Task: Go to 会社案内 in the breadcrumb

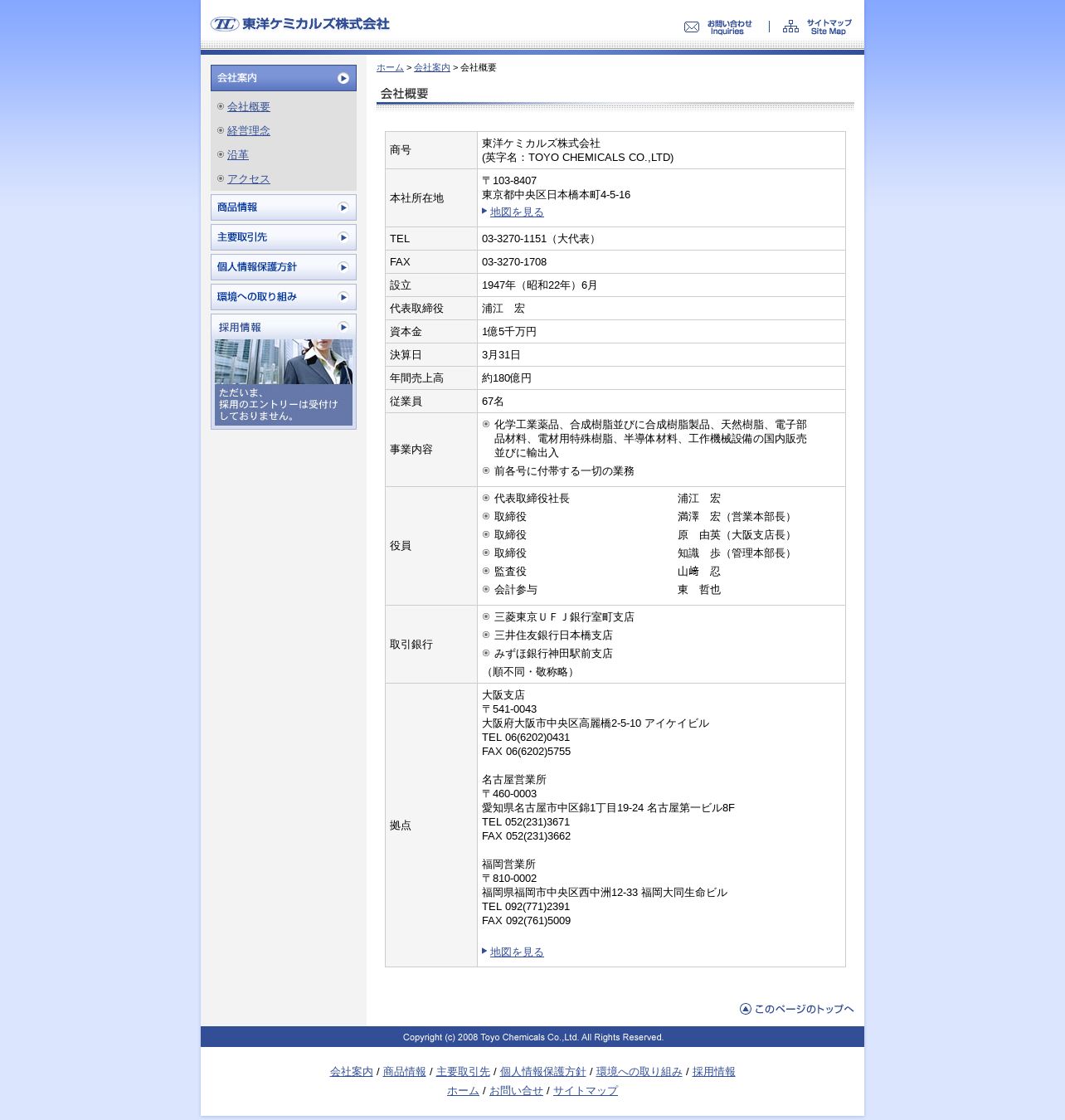Action: 432,68
